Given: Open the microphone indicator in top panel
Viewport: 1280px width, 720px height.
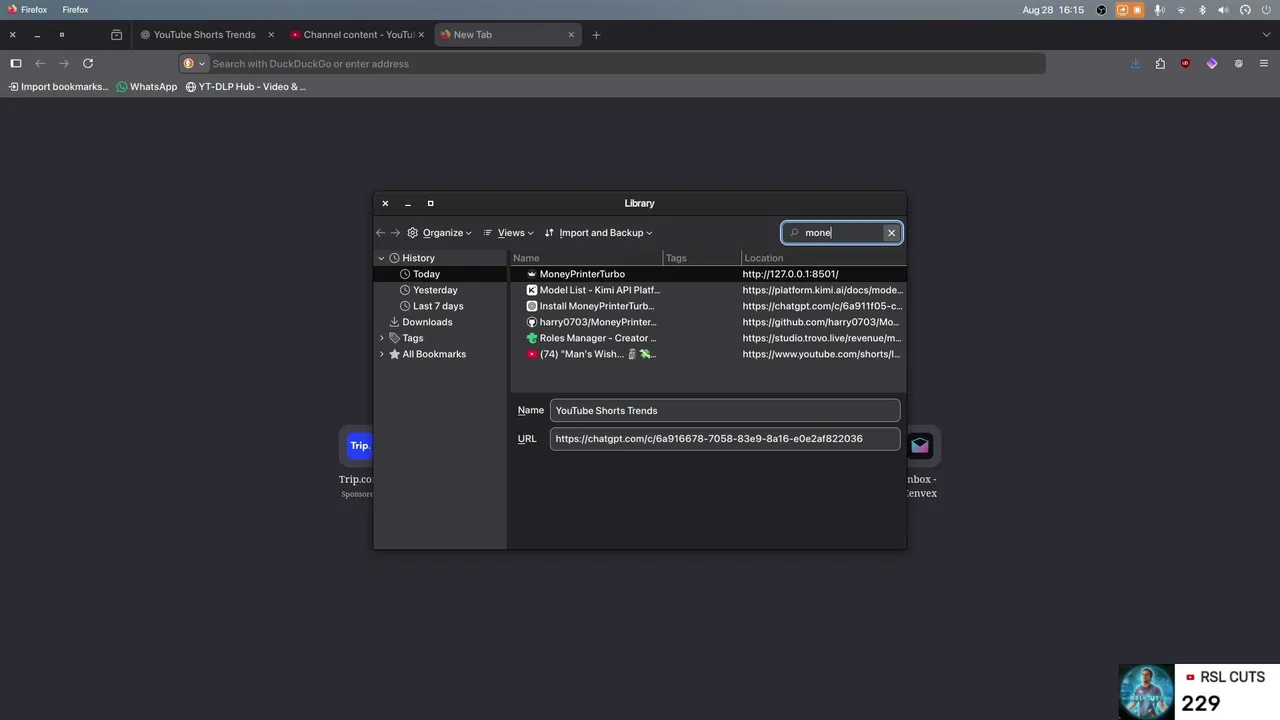Looking at the screenshot, I should pyautogui.click(x=1159, y=10).
